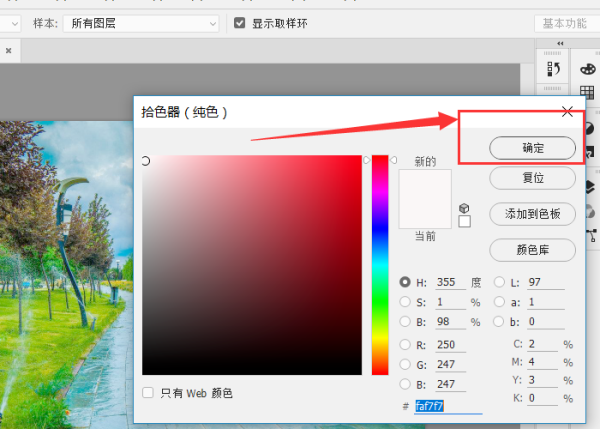Click the C cyan percentage field
Screen dimensions: 600x429
point(543,344)
